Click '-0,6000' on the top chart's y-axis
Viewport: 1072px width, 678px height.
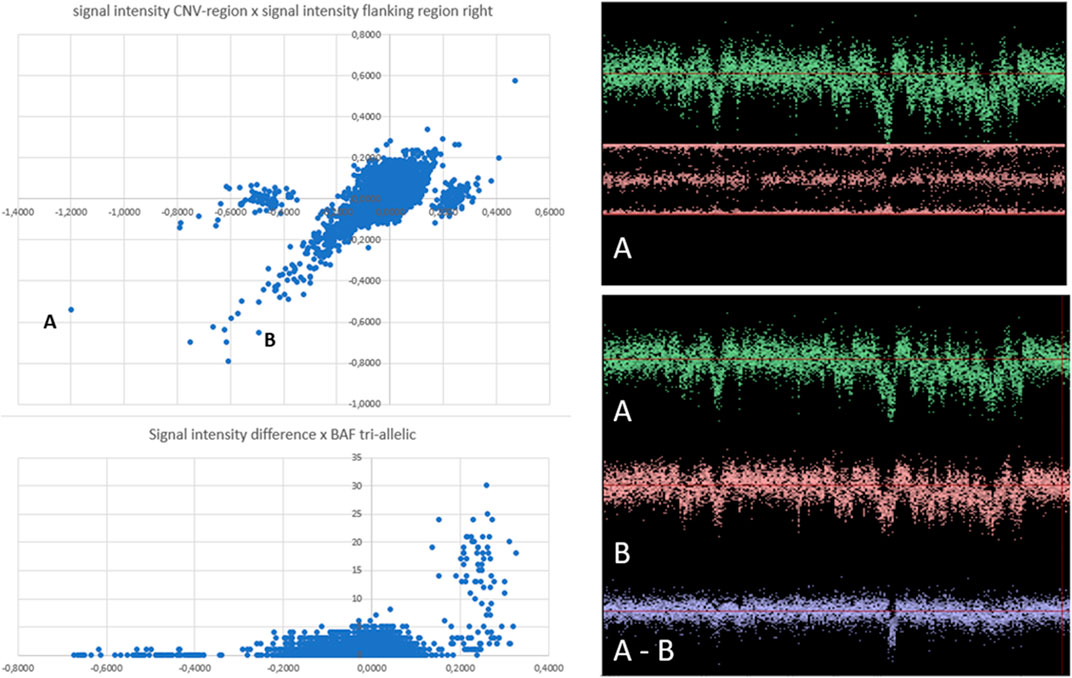click(x=365, y=322)
